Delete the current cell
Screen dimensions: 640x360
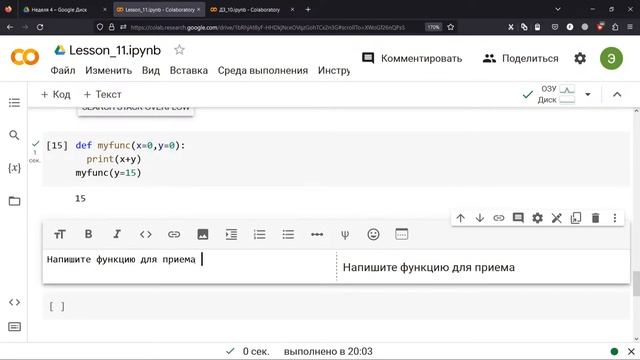(596, 218)
